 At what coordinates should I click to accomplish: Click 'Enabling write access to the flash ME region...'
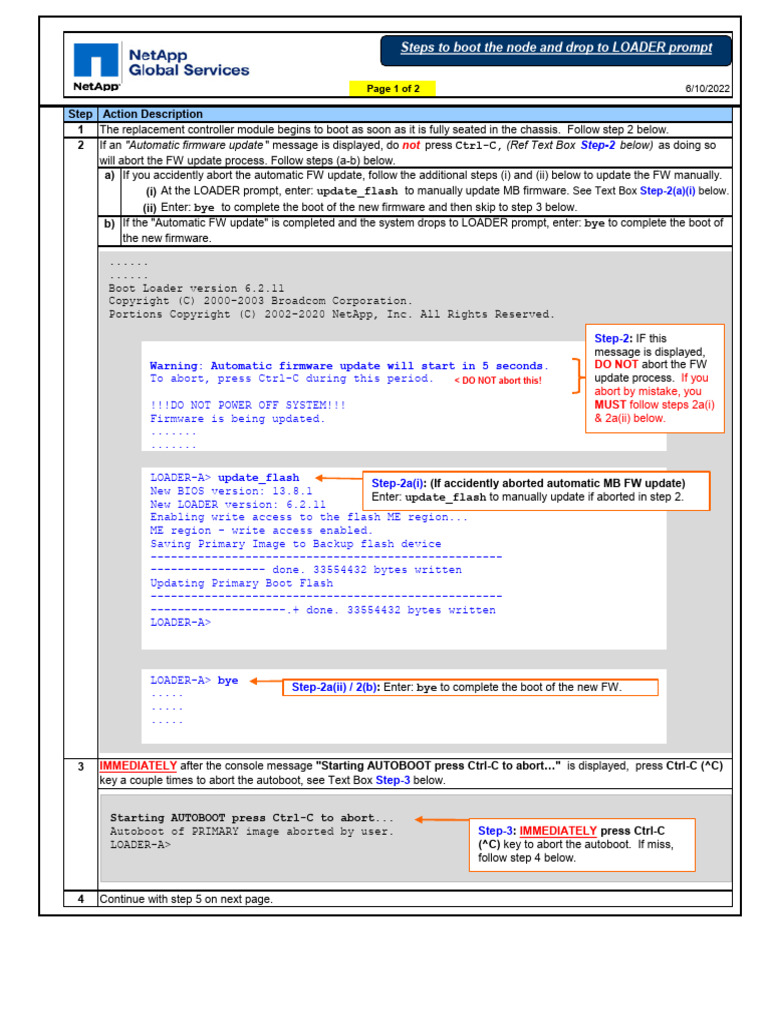coord(309,517)
